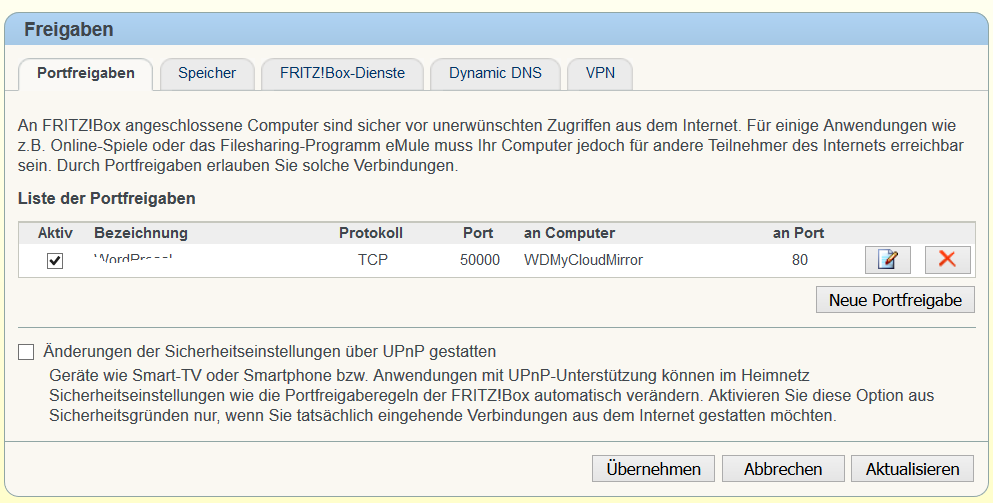Viewport: 993px width, 503px height.
Task: Open the FRITZ!Box-Dienste tab
Action: [x=343, y=73]
